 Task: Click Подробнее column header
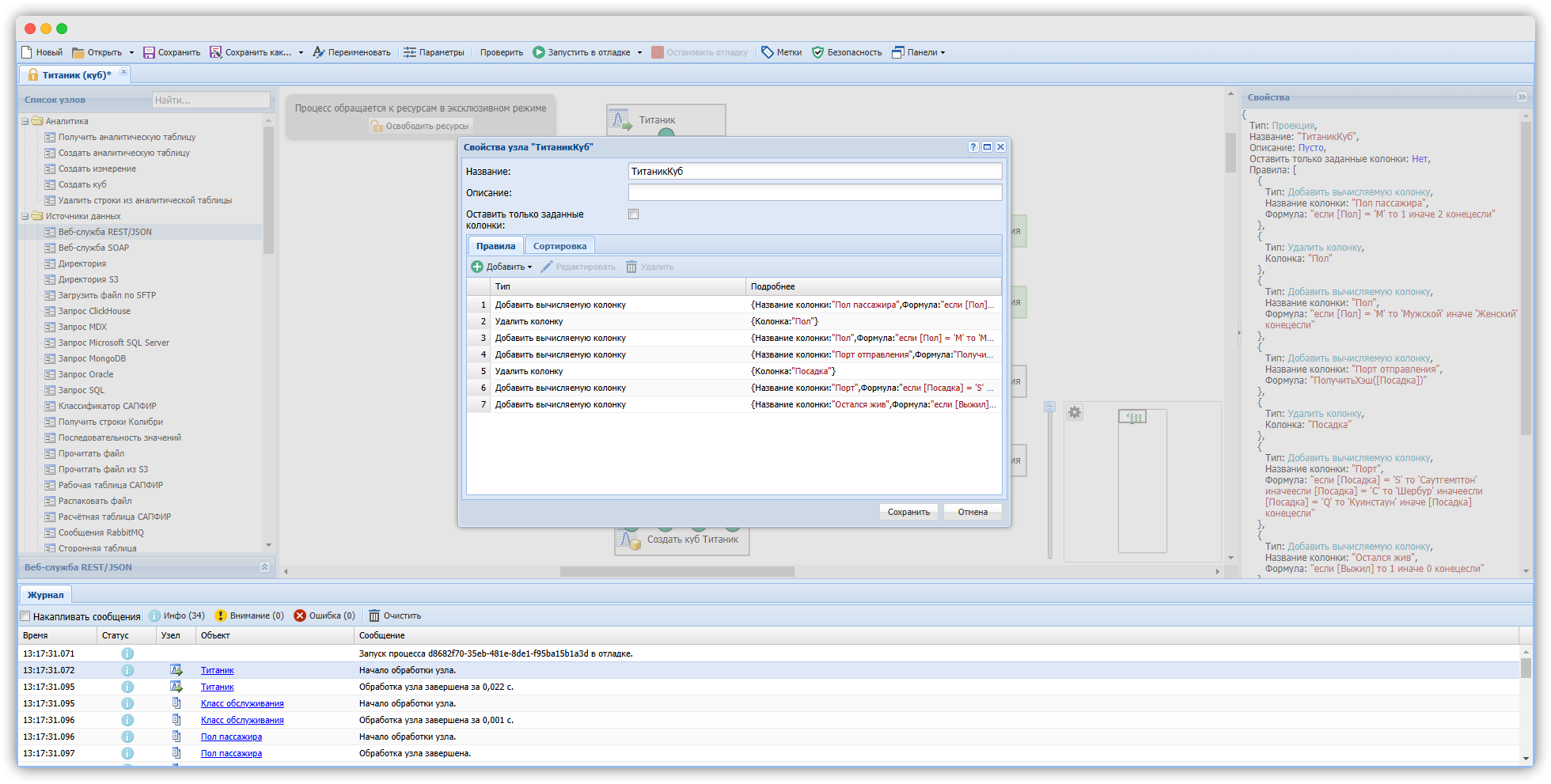(x=874, y=286)
